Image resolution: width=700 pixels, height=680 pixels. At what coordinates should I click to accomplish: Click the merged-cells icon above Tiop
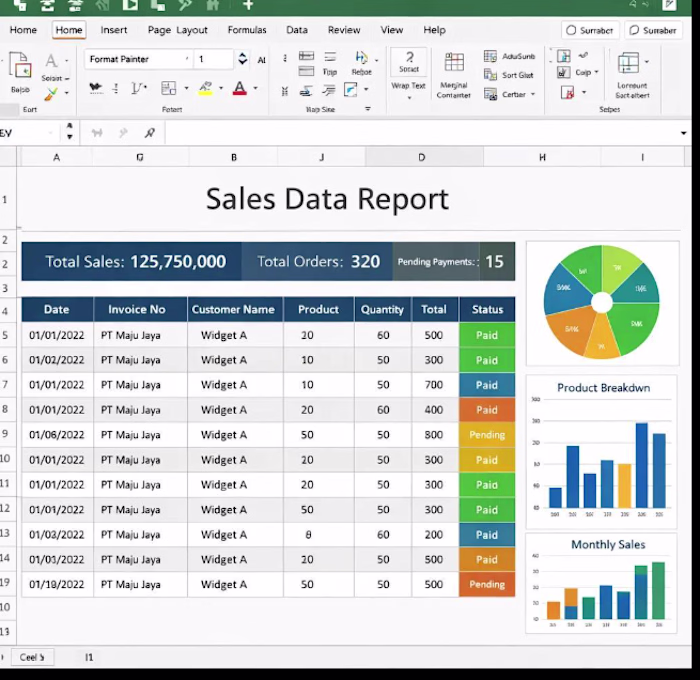tap(306, 56)
